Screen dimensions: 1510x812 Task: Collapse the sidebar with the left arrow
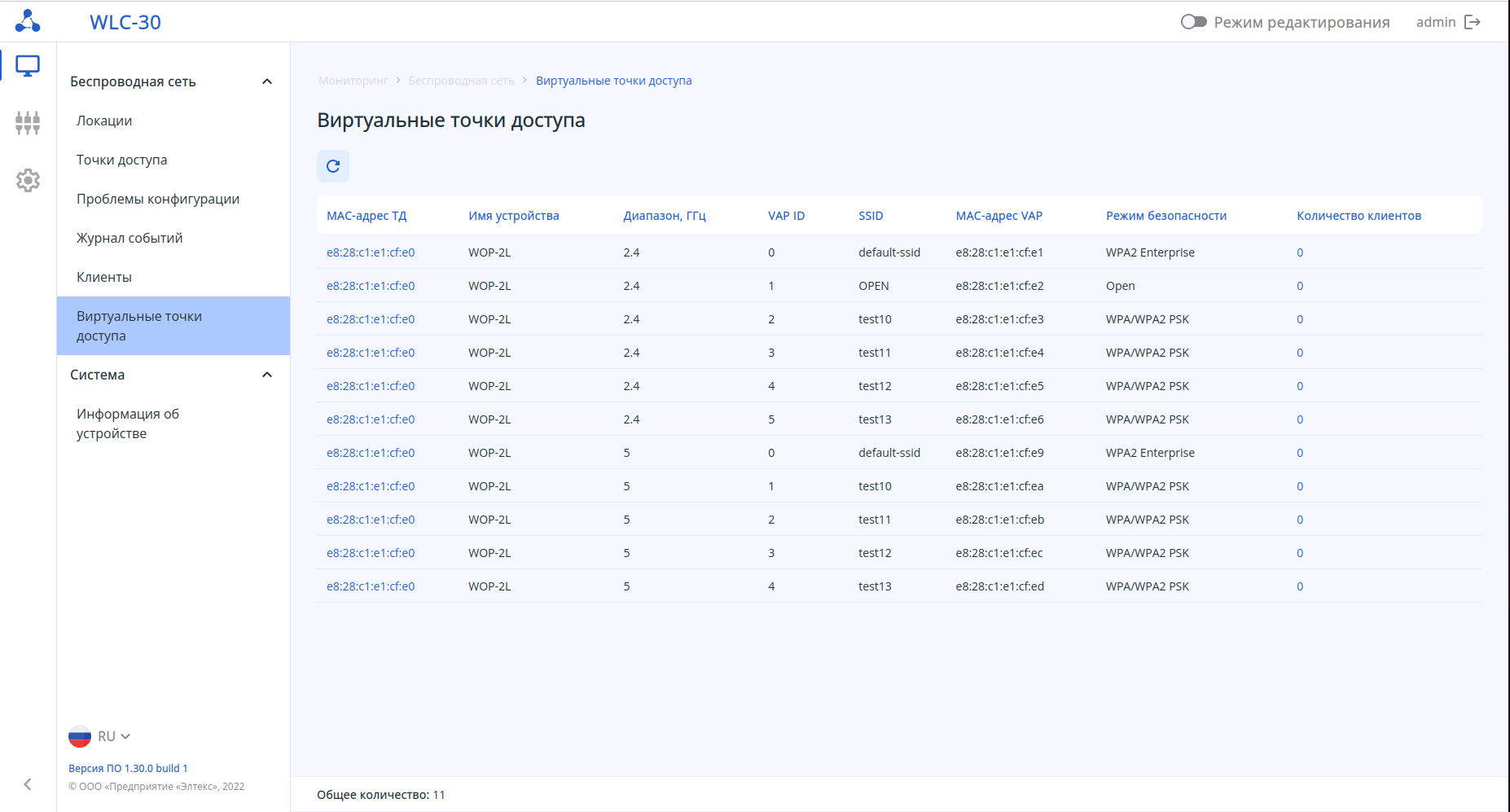28,784
